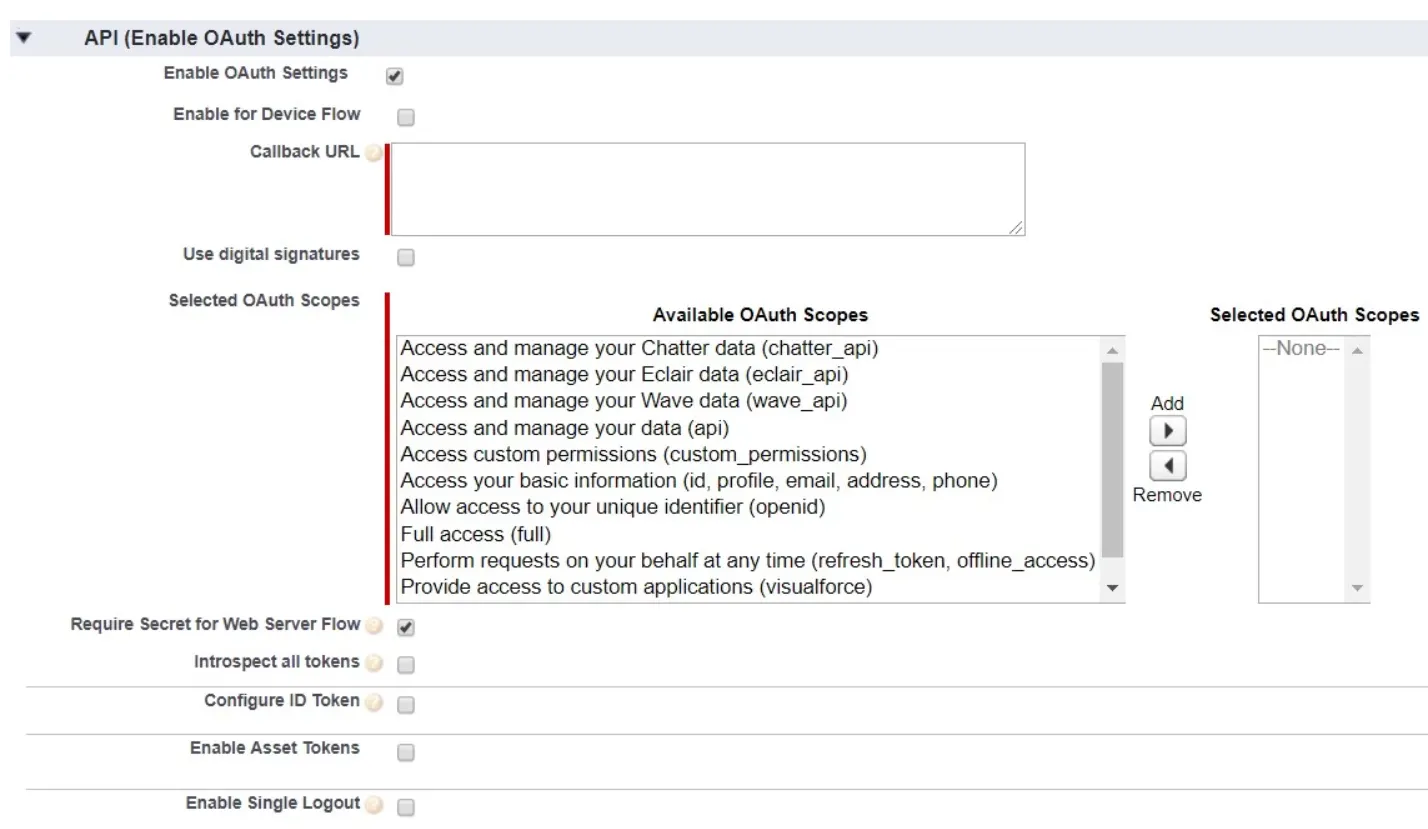Uncheck Require Secret for Web Server Flow
Viewport: 1428px width, 829px height.
[x=404, y=625]
